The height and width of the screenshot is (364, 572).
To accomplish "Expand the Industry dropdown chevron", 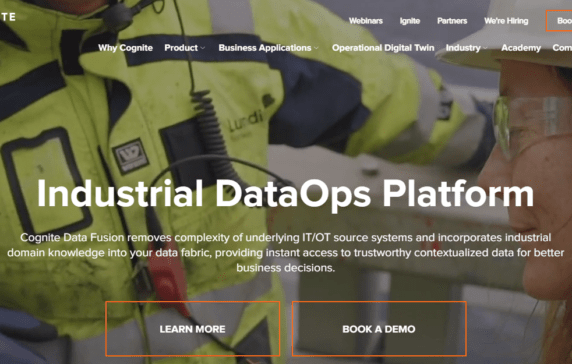I will coord(485,48).
